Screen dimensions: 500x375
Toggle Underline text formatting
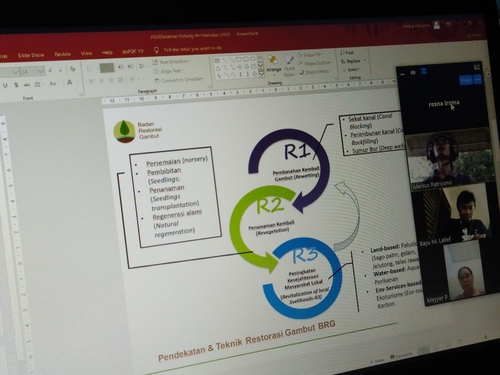tap(5, 86)
